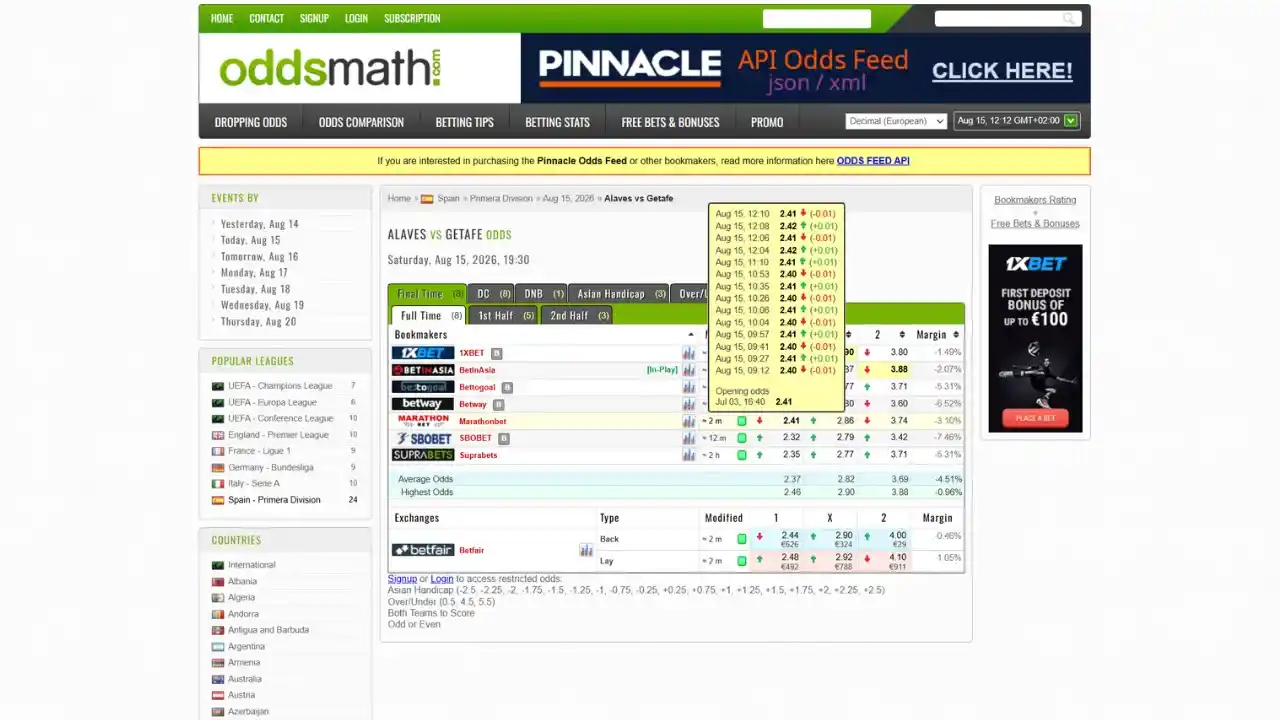Open odds history chart for Betway

pos(688,404)
